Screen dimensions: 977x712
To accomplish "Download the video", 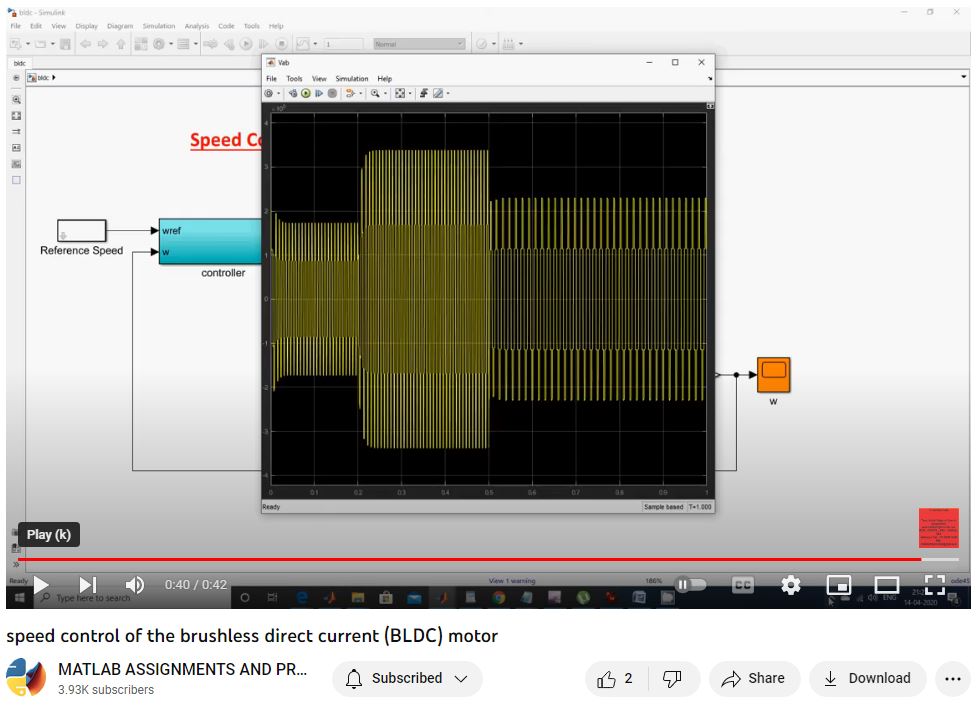I will [x=867, y=679].
